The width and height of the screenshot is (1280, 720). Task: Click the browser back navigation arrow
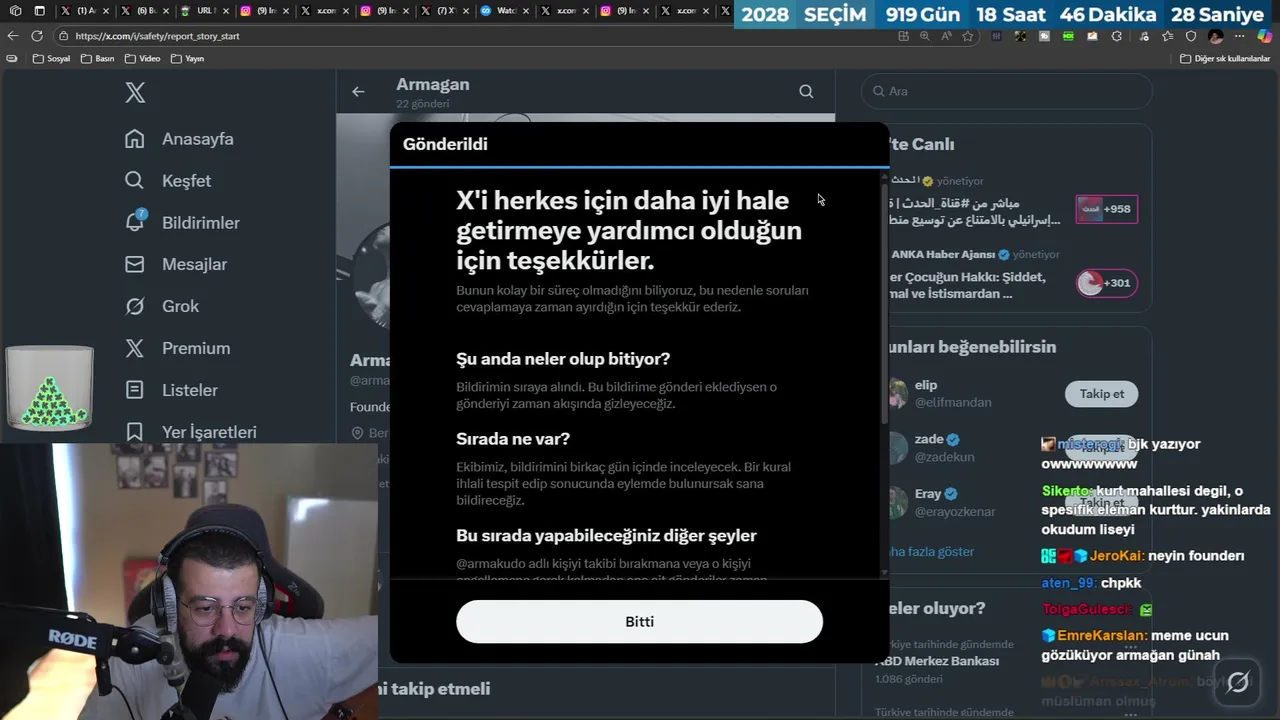click(x=13, y=36)
